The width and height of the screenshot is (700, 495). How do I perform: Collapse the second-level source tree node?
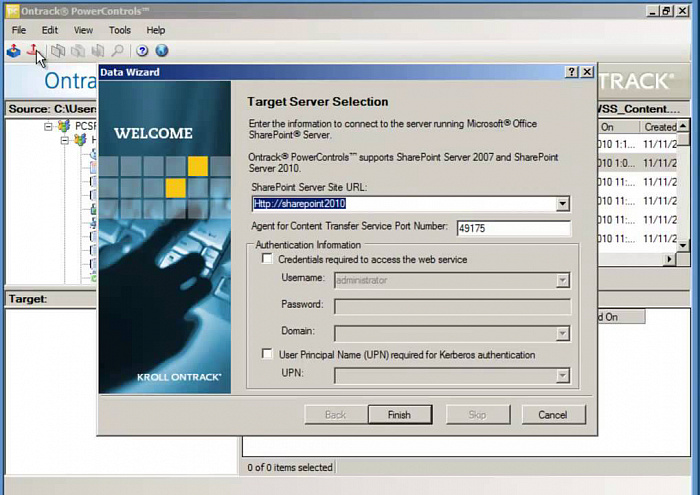pos(65,141)
